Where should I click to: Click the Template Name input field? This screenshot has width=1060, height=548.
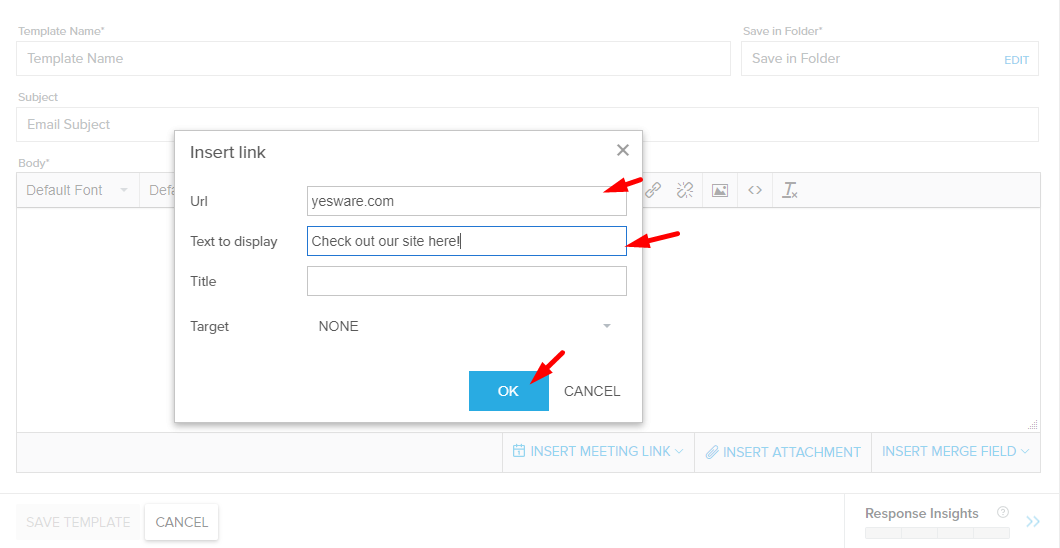click(x=373, y=59)
